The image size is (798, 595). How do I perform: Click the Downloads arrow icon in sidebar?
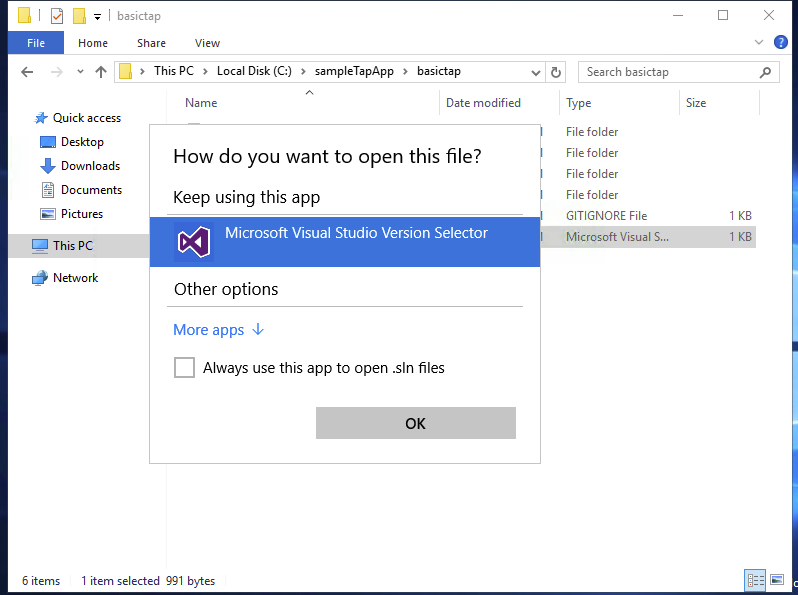(x=48, y=166)
